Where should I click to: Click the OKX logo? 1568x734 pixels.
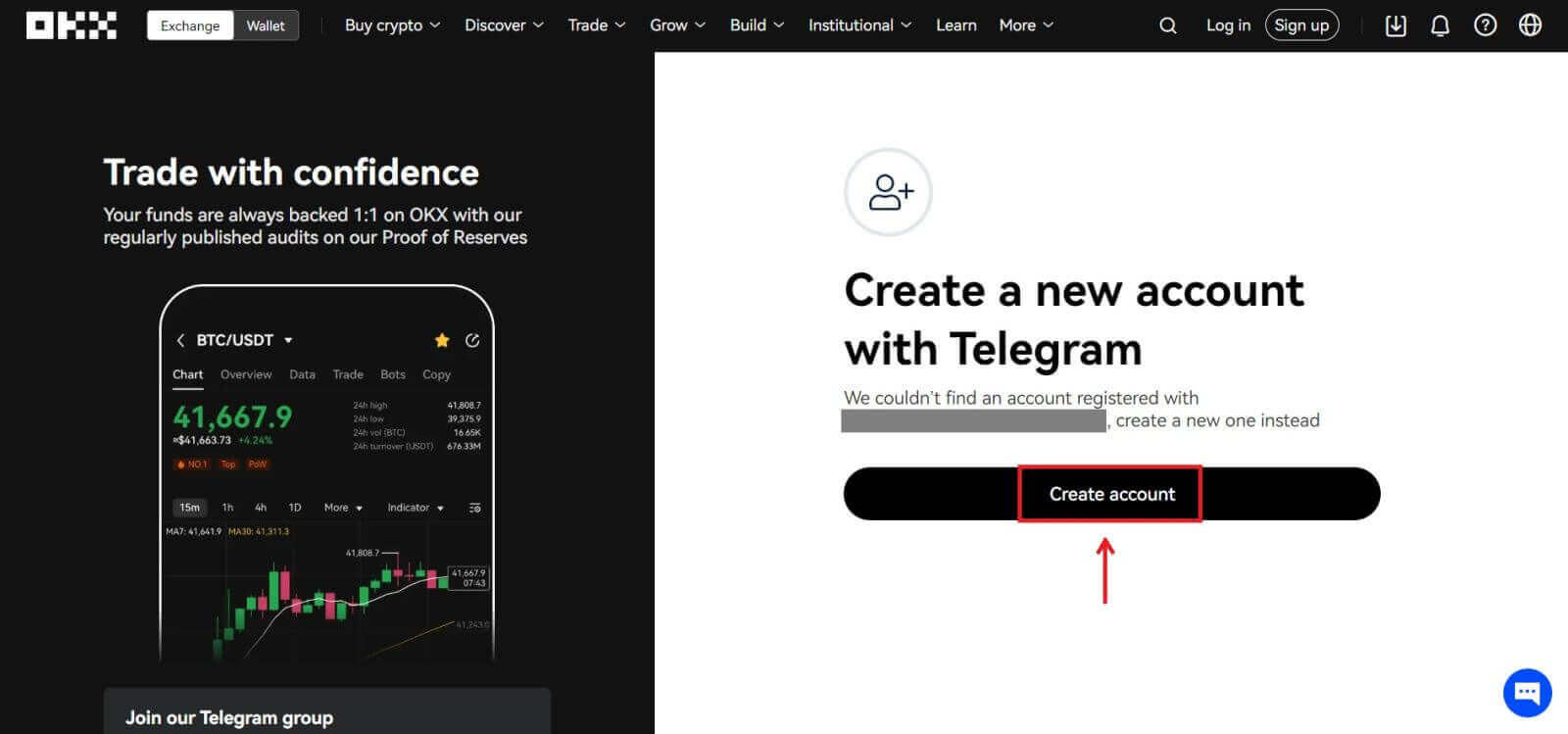(71, 24)
